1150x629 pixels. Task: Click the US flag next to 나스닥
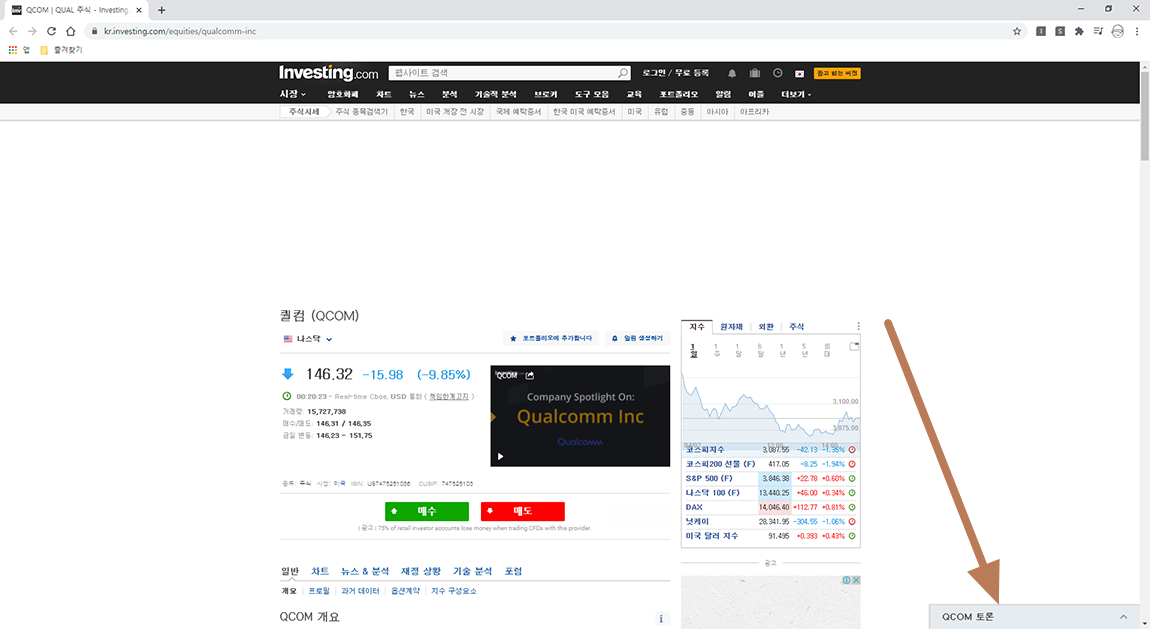(x=288, y=339)
